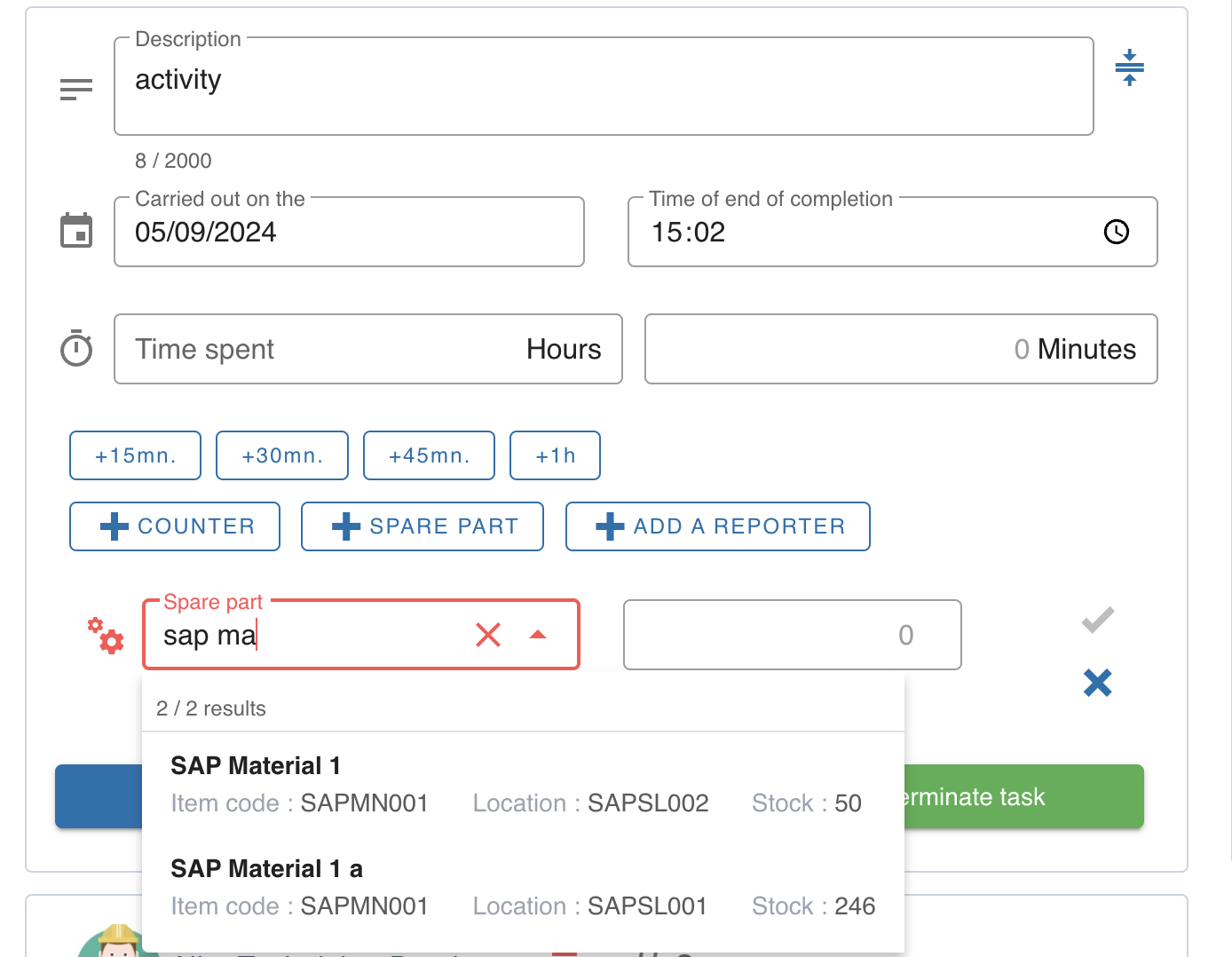Click the spare part quantity field
Screen dimensions: 1232x957
tap(792, 635)
